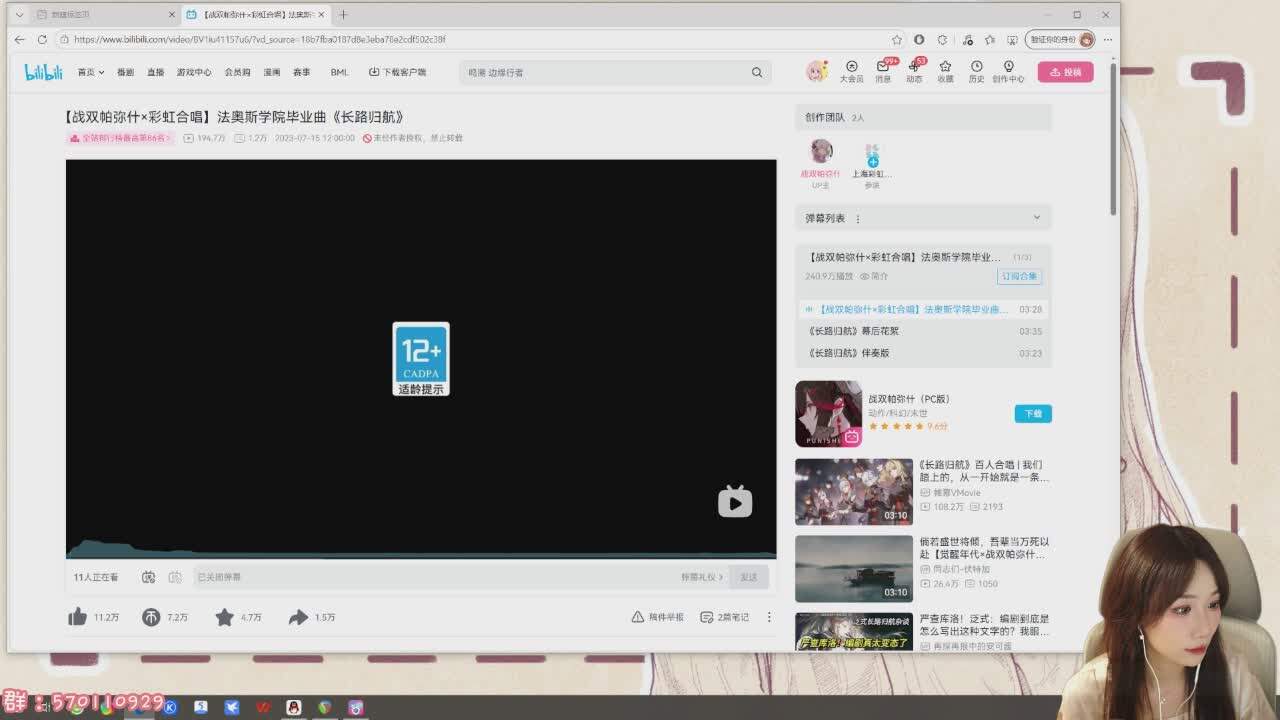This screenshot has height=720, width=1280.
Task: Open the browser tab list chevron
Action: pos(19,14)
